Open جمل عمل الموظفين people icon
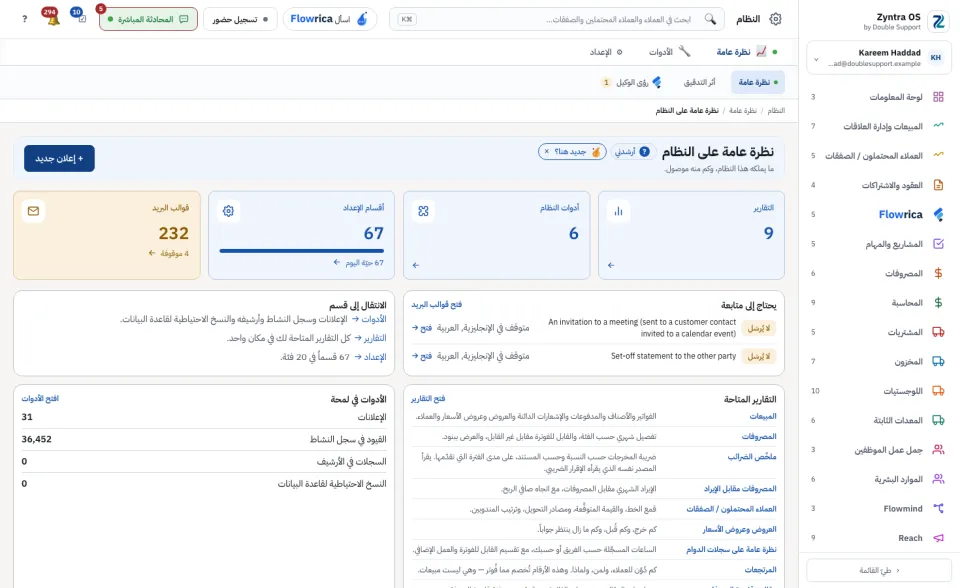The image size is (960, 588). tap(938, 450)
